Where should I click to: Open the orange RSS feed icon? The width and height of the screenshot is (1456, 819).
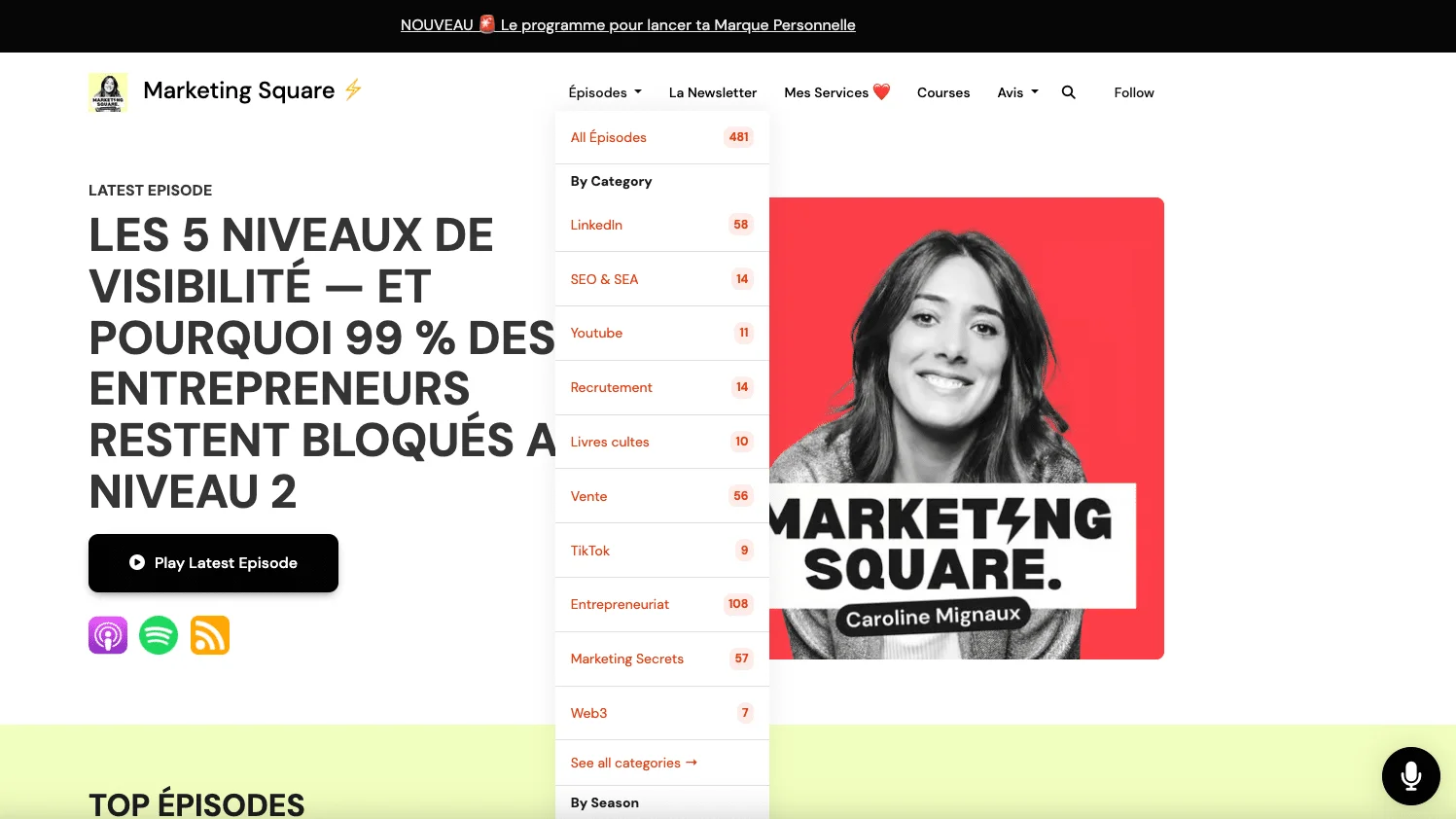(210, 635)
